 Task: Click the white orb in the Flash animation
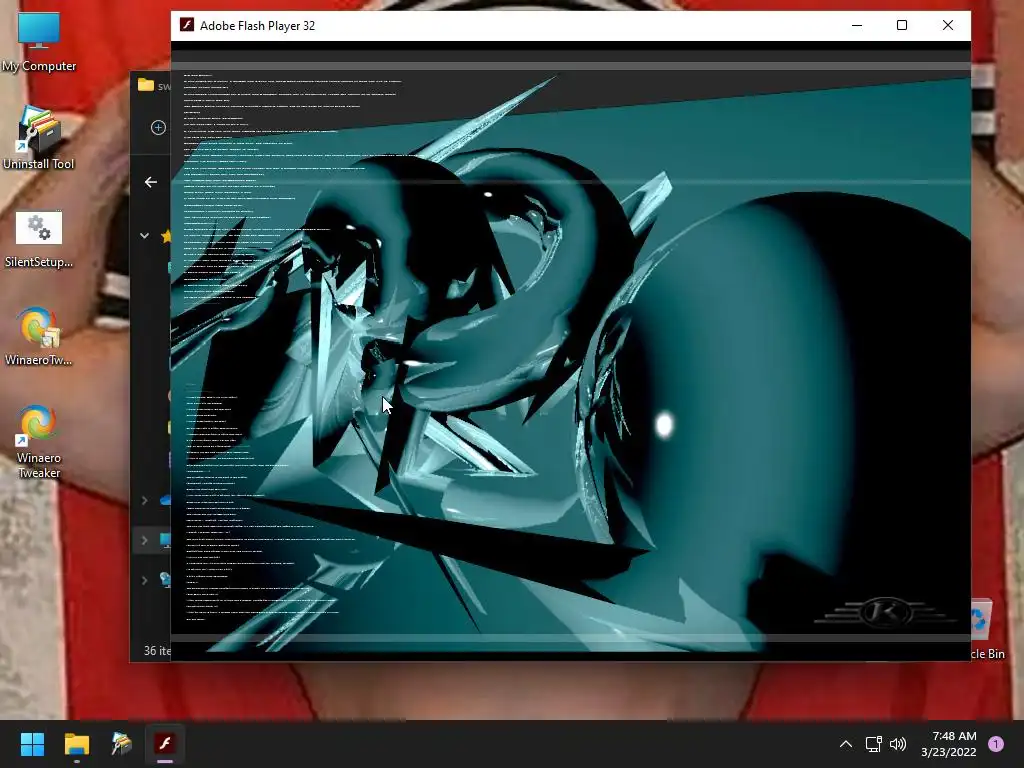(664, 425)
